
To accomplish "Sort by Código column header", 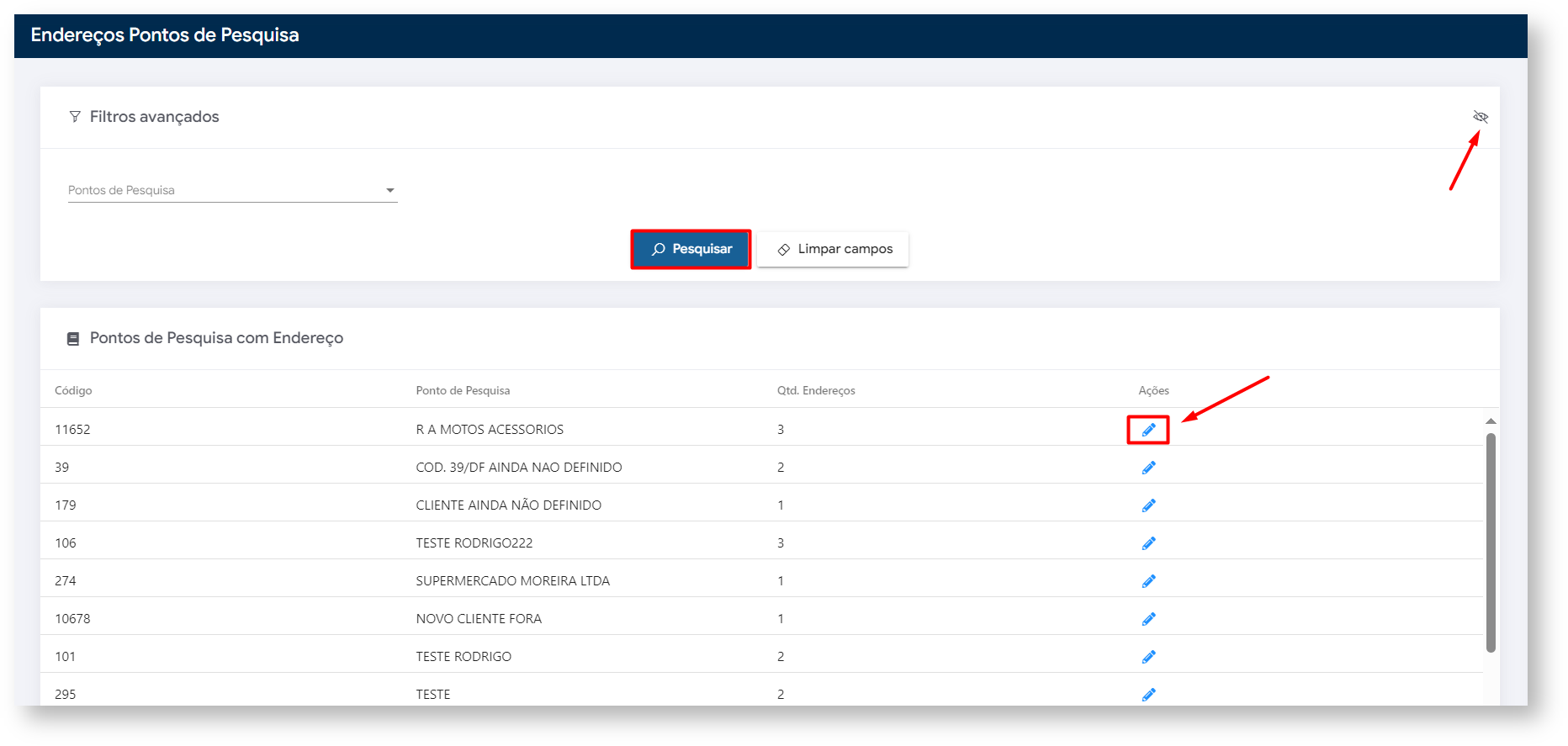I will coord(73,390).
